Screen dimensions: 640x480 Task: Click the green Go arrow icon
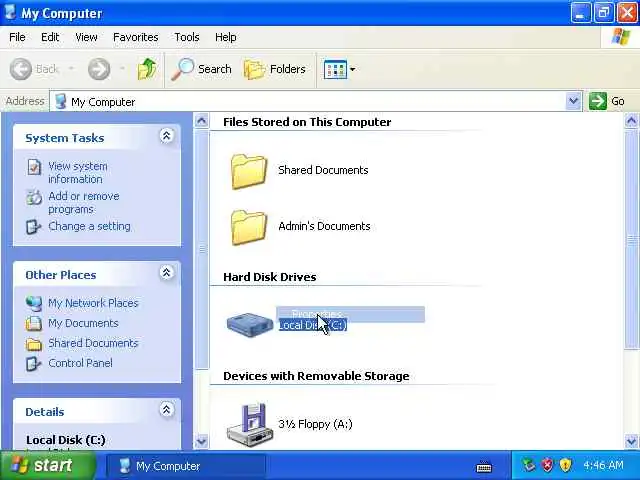tap(598, 101)
